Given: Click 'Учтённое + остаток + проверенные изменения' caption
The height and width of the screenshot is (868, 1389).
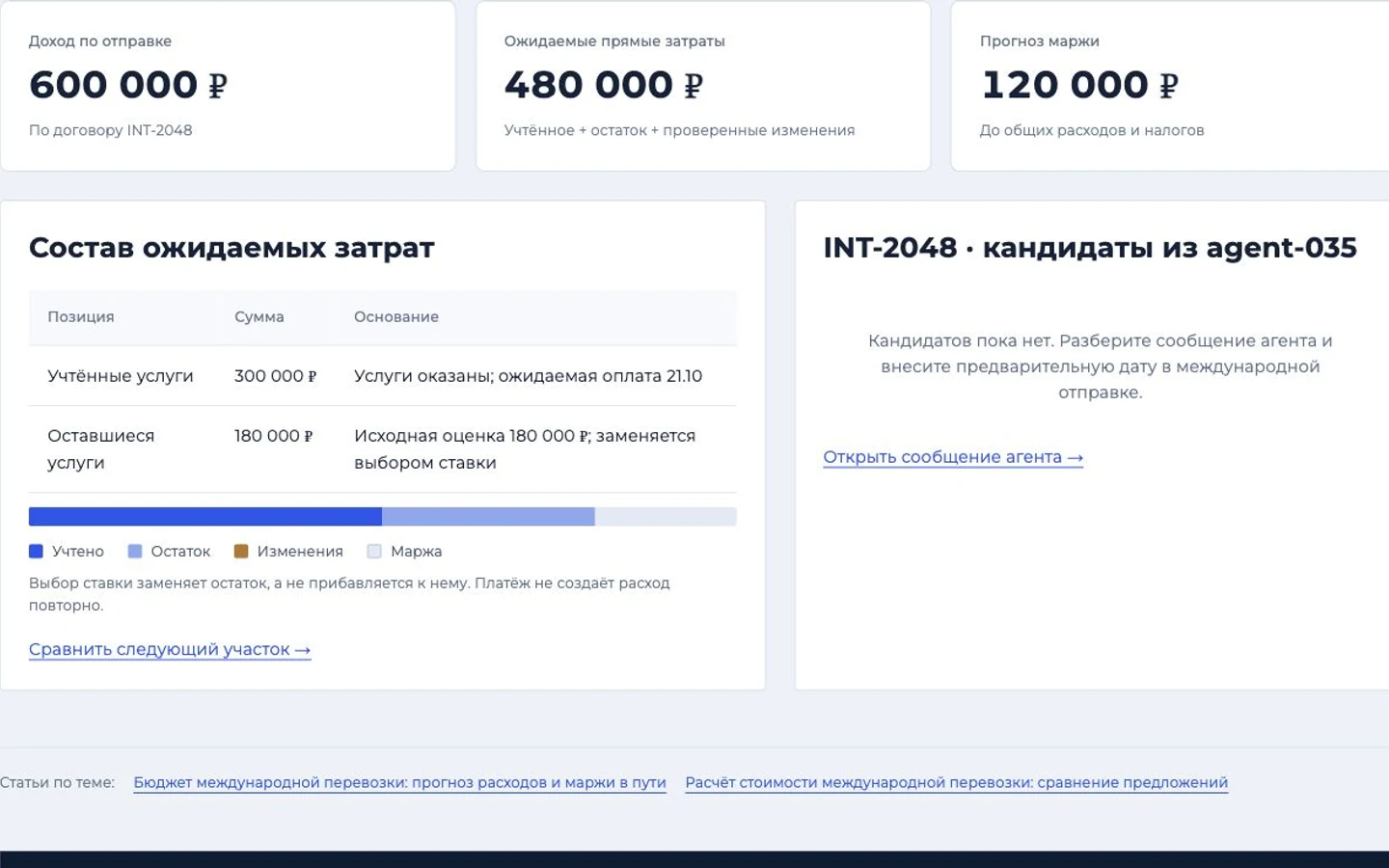Looking at the screenshot, I should [x=679, y=130].
